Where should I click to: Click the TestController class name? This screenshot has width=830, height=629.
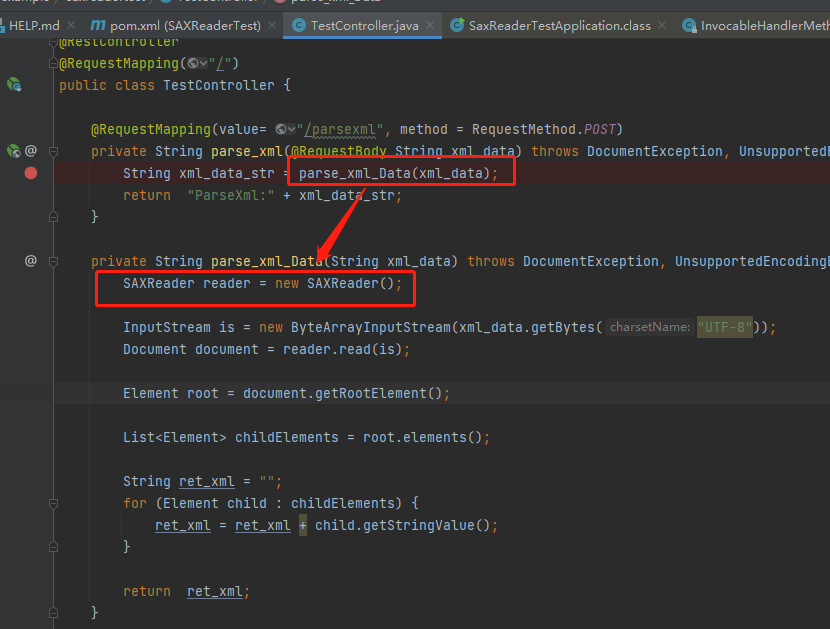[219, 85]
